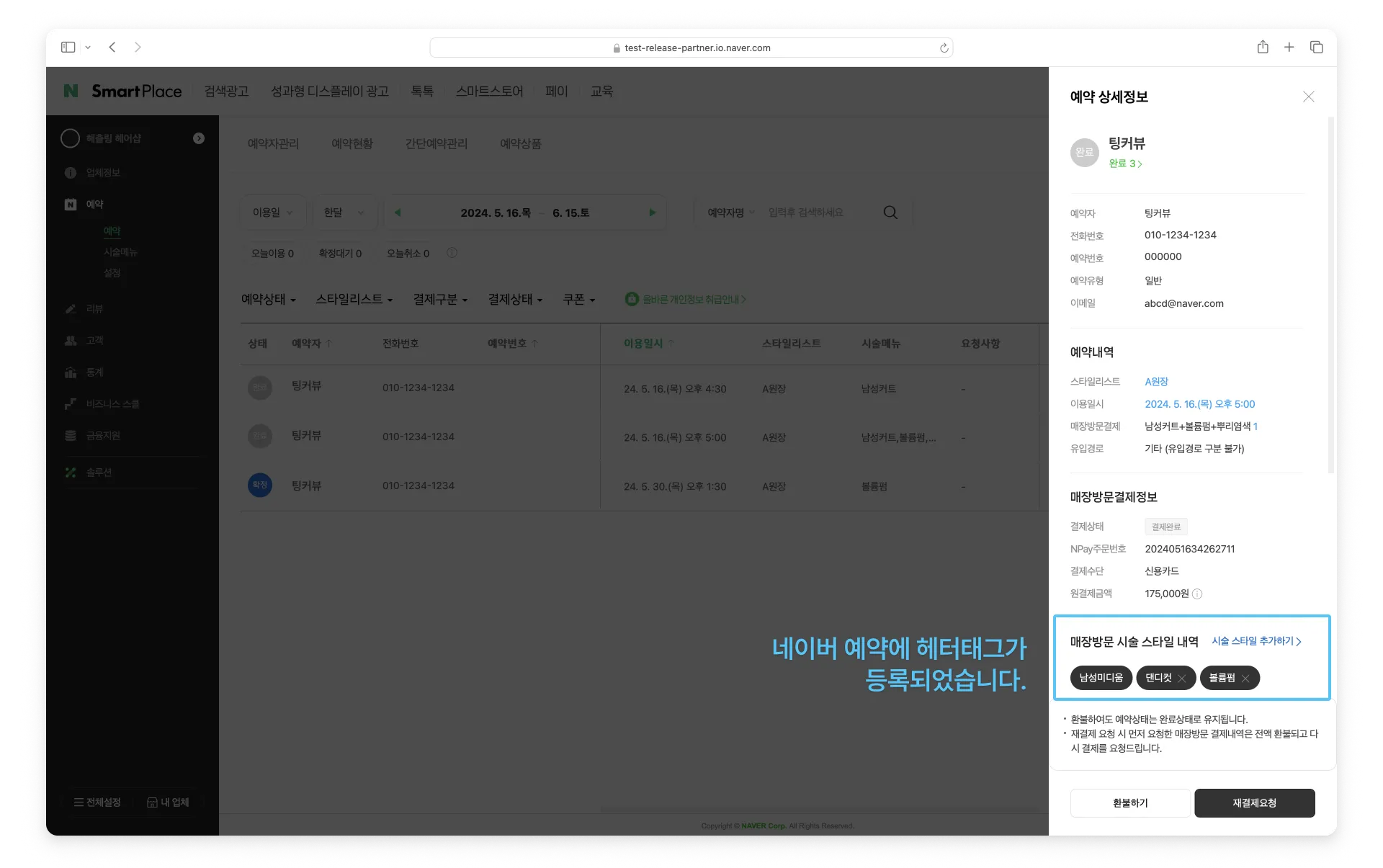Open the 시술 스타일 추가하기 link

pos(1256,641)
